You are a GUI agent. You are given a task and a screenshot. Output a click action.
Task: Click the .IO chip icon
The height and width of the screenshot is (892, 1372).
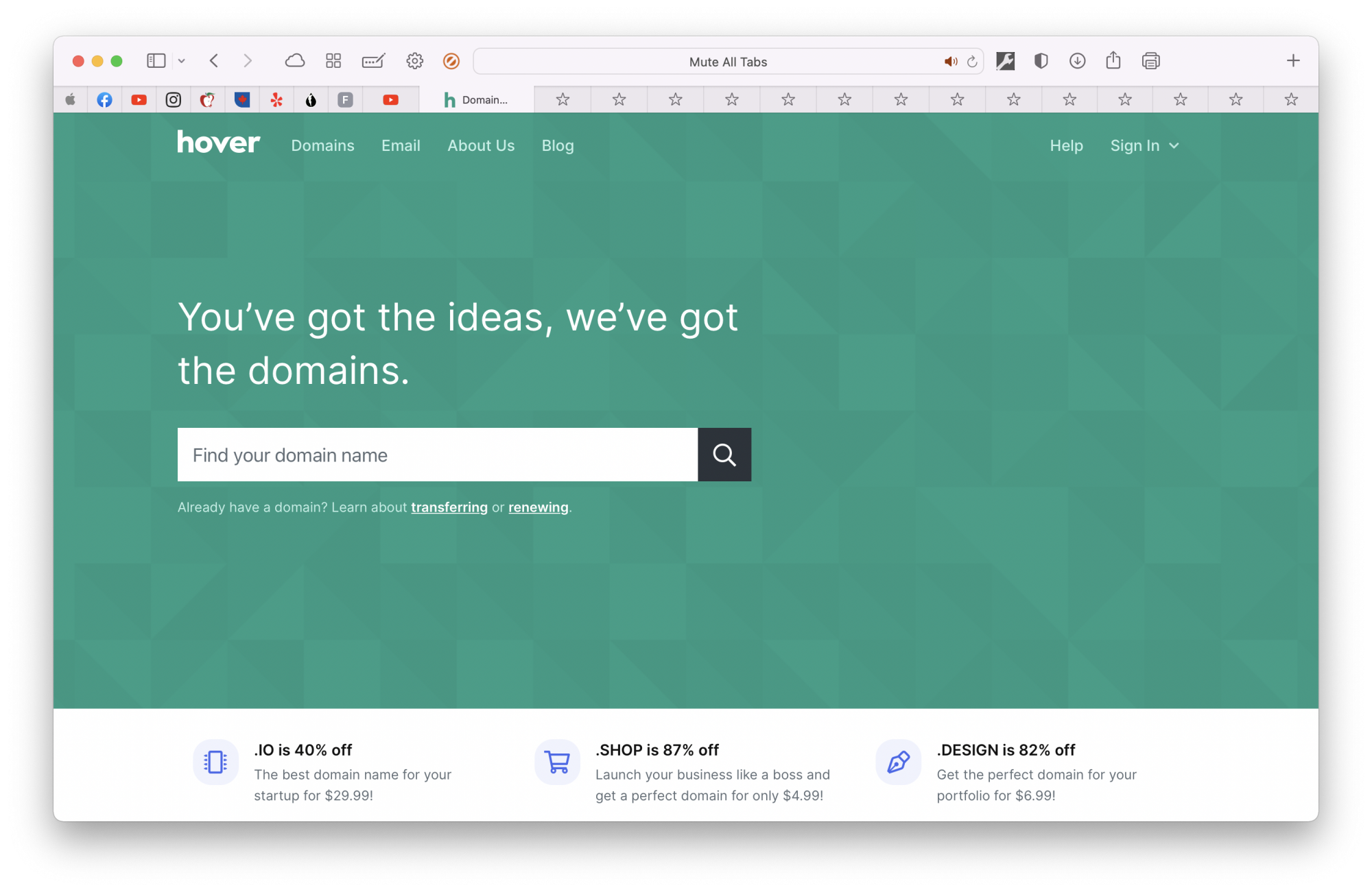point(215,762)
